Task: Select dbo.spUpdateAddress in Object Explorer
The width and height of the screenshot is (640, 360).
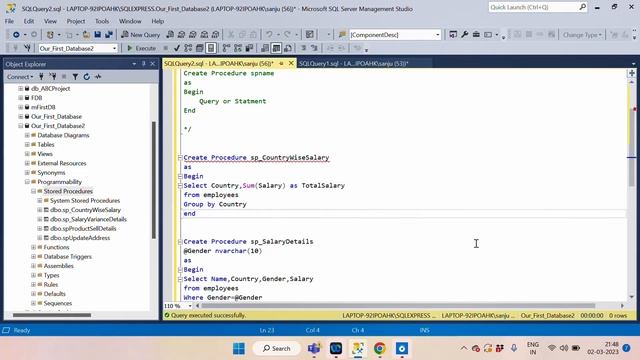Action: [80, 238]
